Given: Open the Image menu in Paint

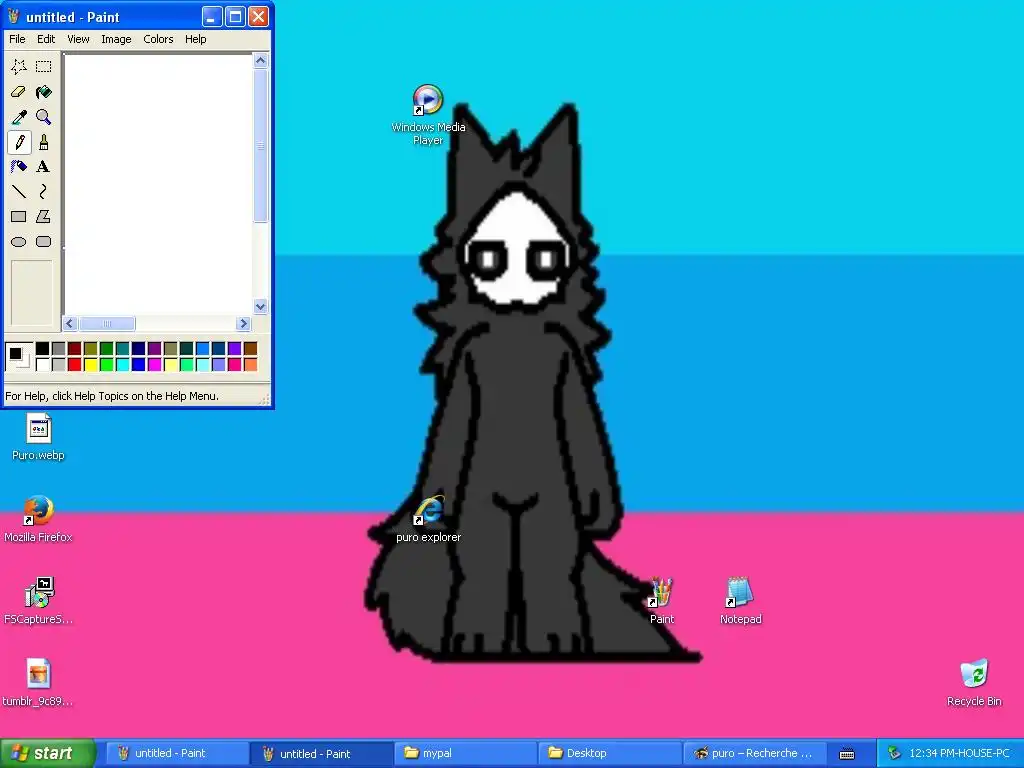Looking at the screenshot, I should 116,39.
